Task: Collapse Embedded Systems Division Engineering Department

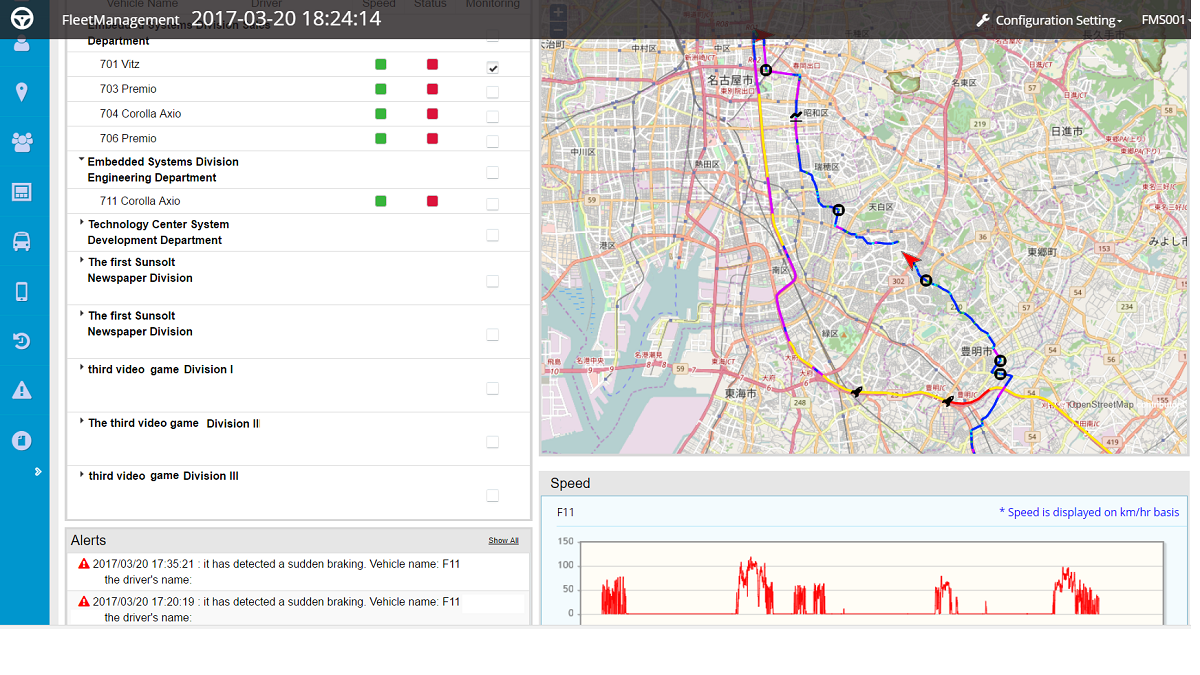Action: coord(81,159)
